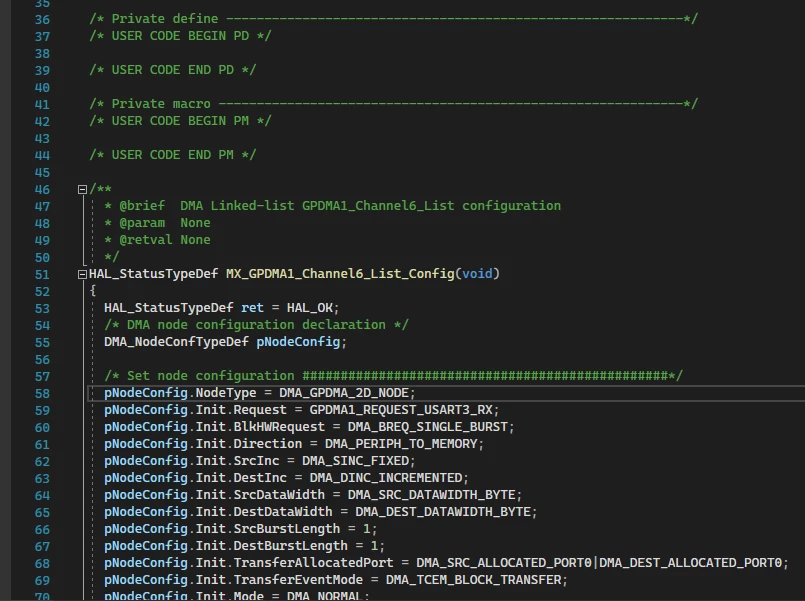Click 'DestBurstLength' on line 67

(290, 546)
